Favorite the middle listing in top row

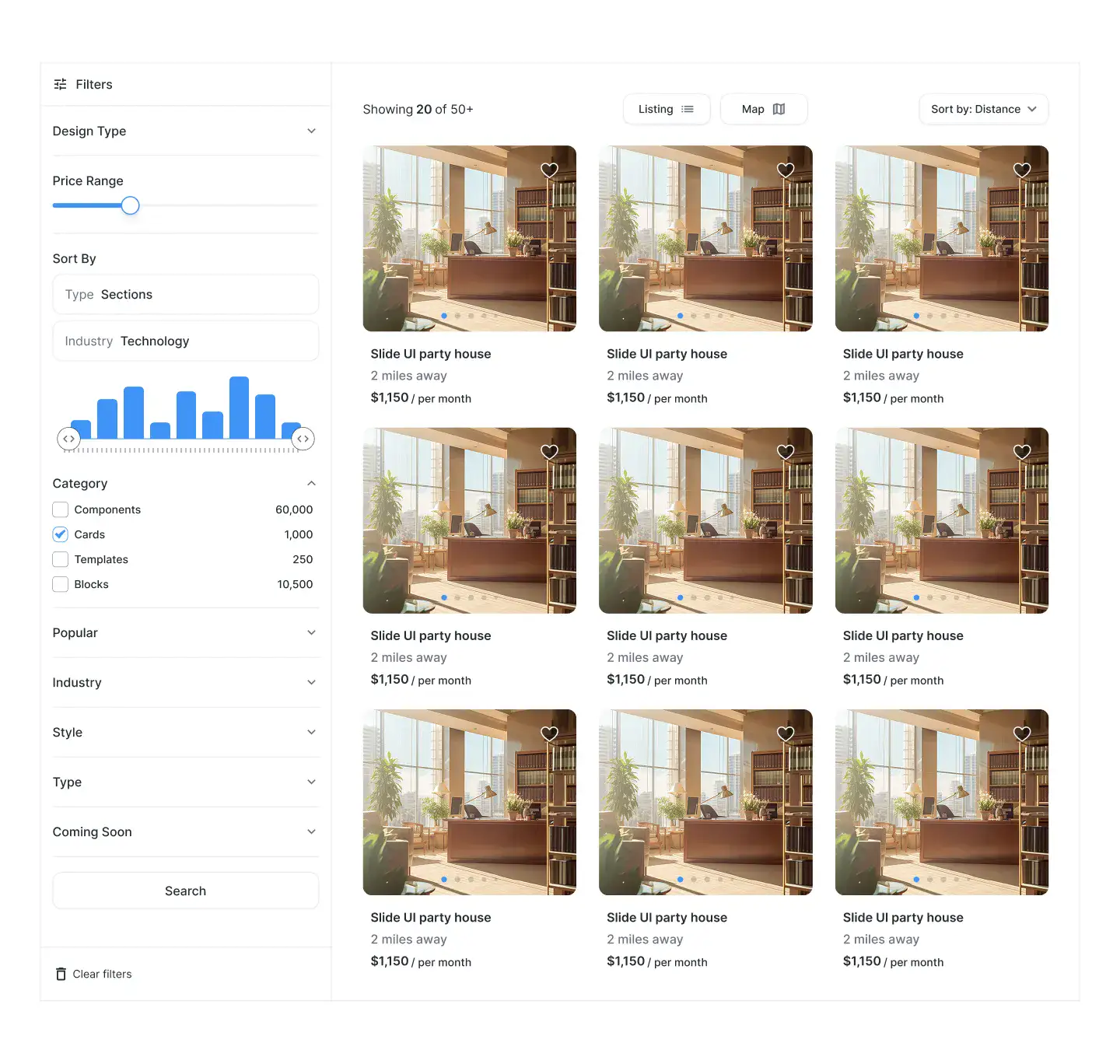click(786, 170)
